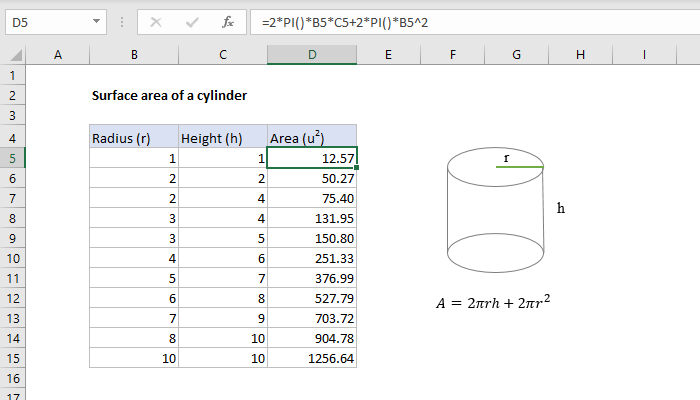Click the formula bar resize dots handle

point(122,22)
